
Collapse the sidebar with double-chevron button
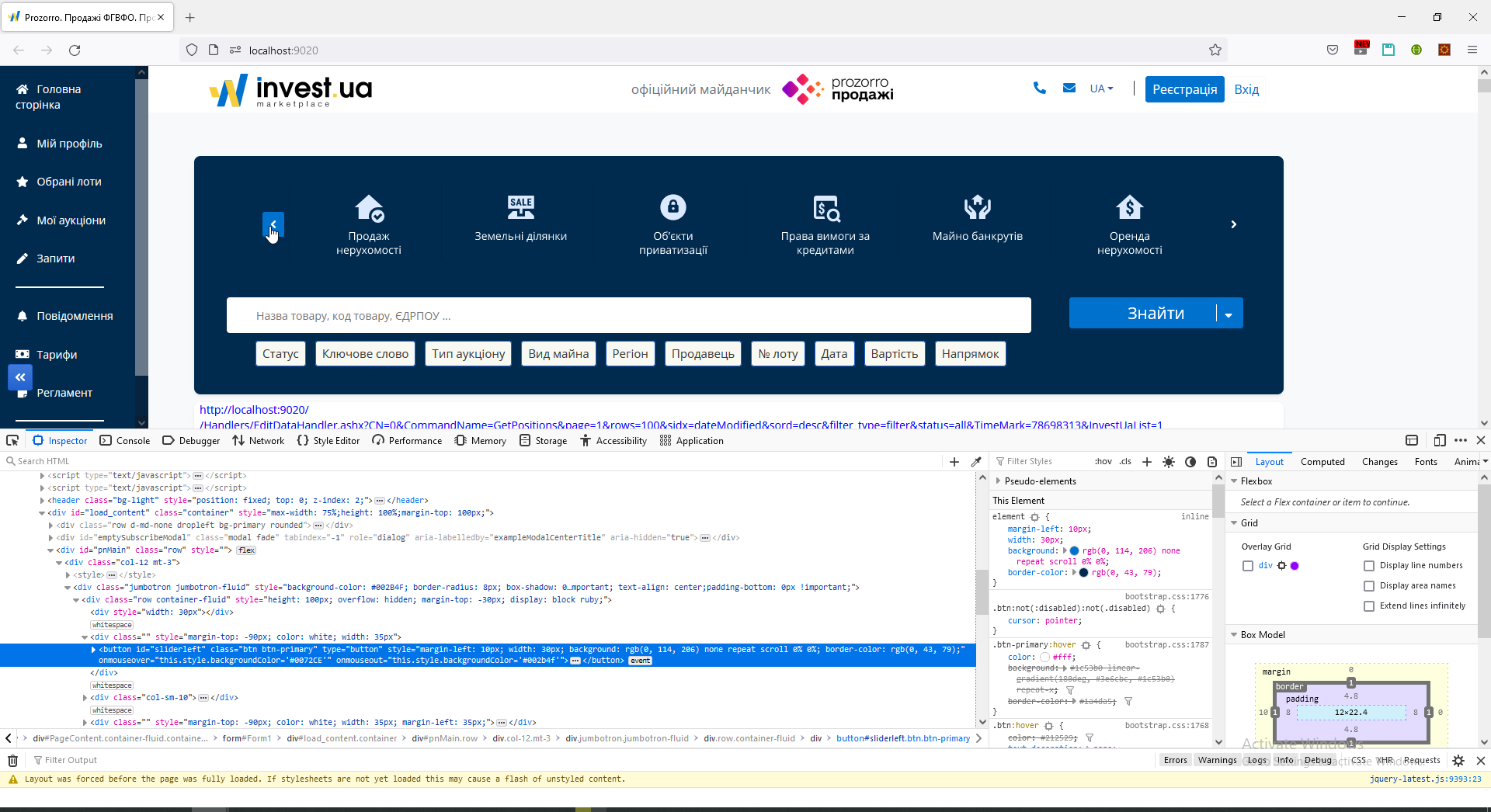pos(20,377)
